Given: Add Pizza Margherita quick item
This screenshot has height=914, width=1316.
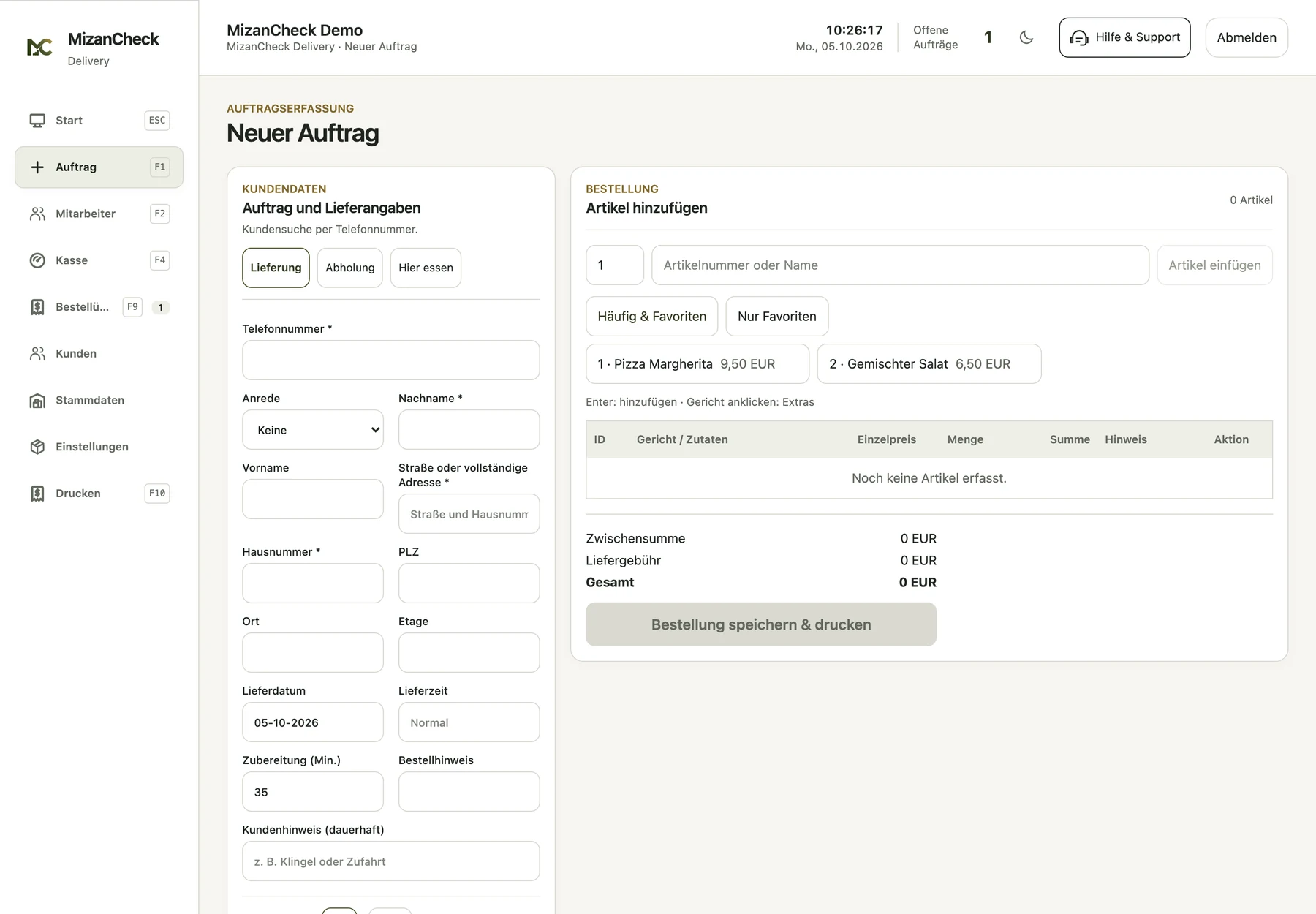Looking at the screenshot, I should pyautogui.click(x=697, y=364).
